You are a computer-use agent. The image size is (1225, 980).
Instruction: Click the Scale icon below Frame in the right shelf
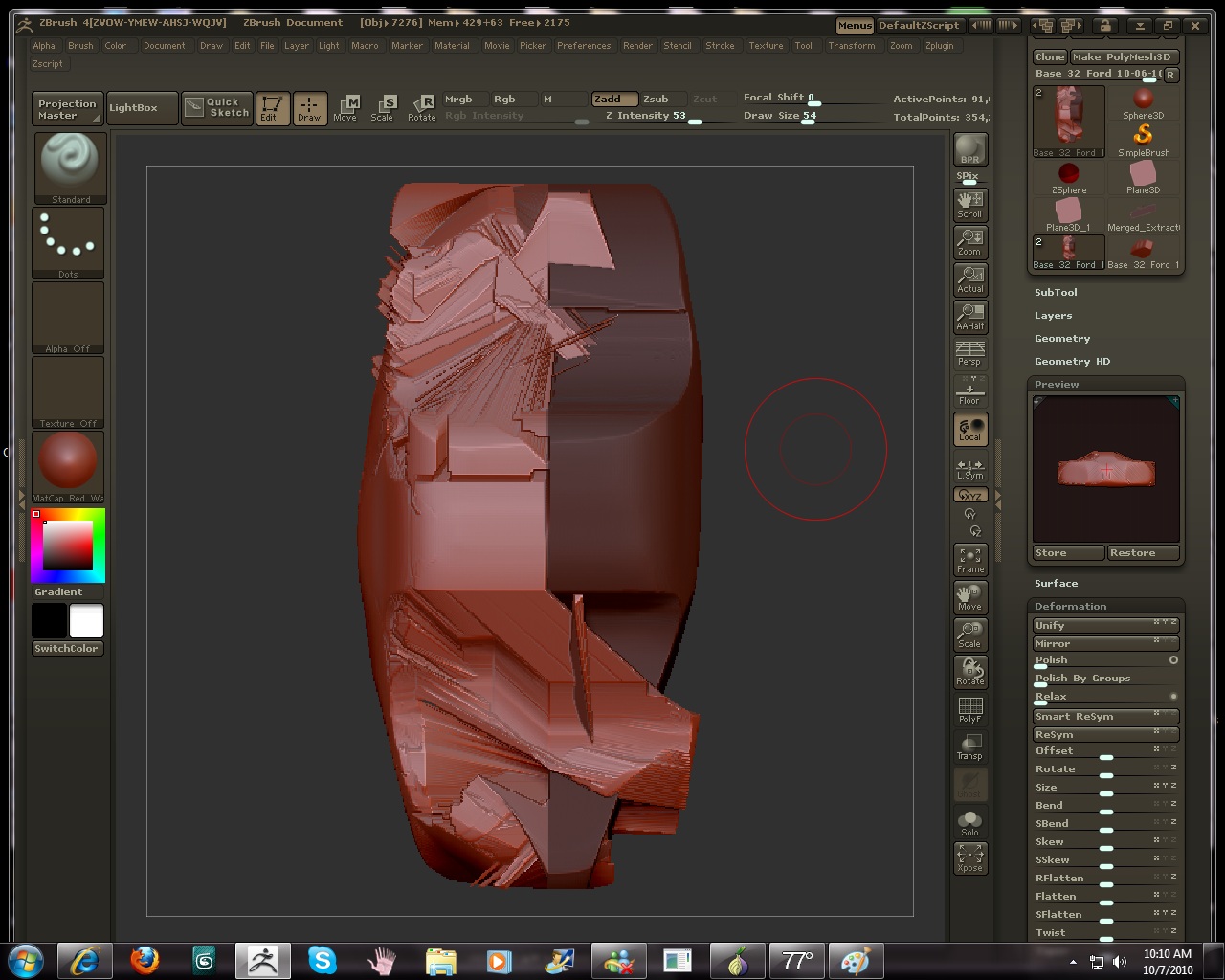970,635
